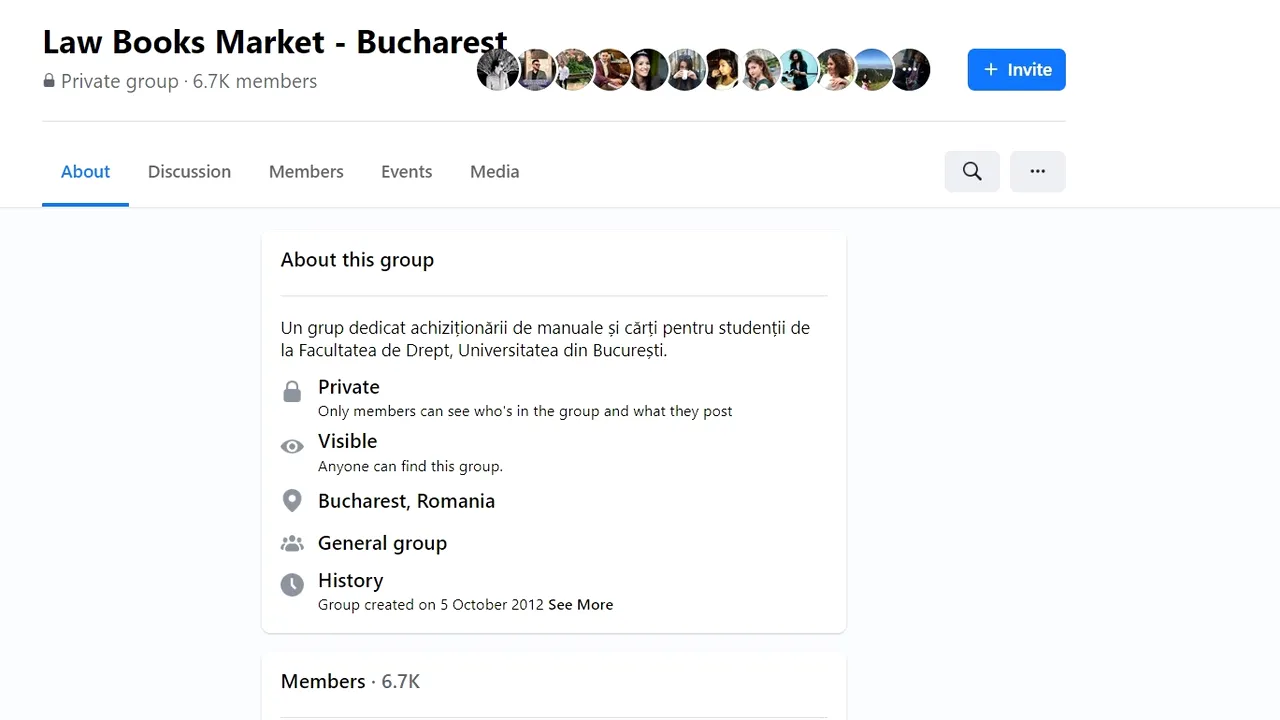This screenshot has width=1280, height=720.
Task: Click the eye icon beside Visible
Action: [x=292, y=447]
